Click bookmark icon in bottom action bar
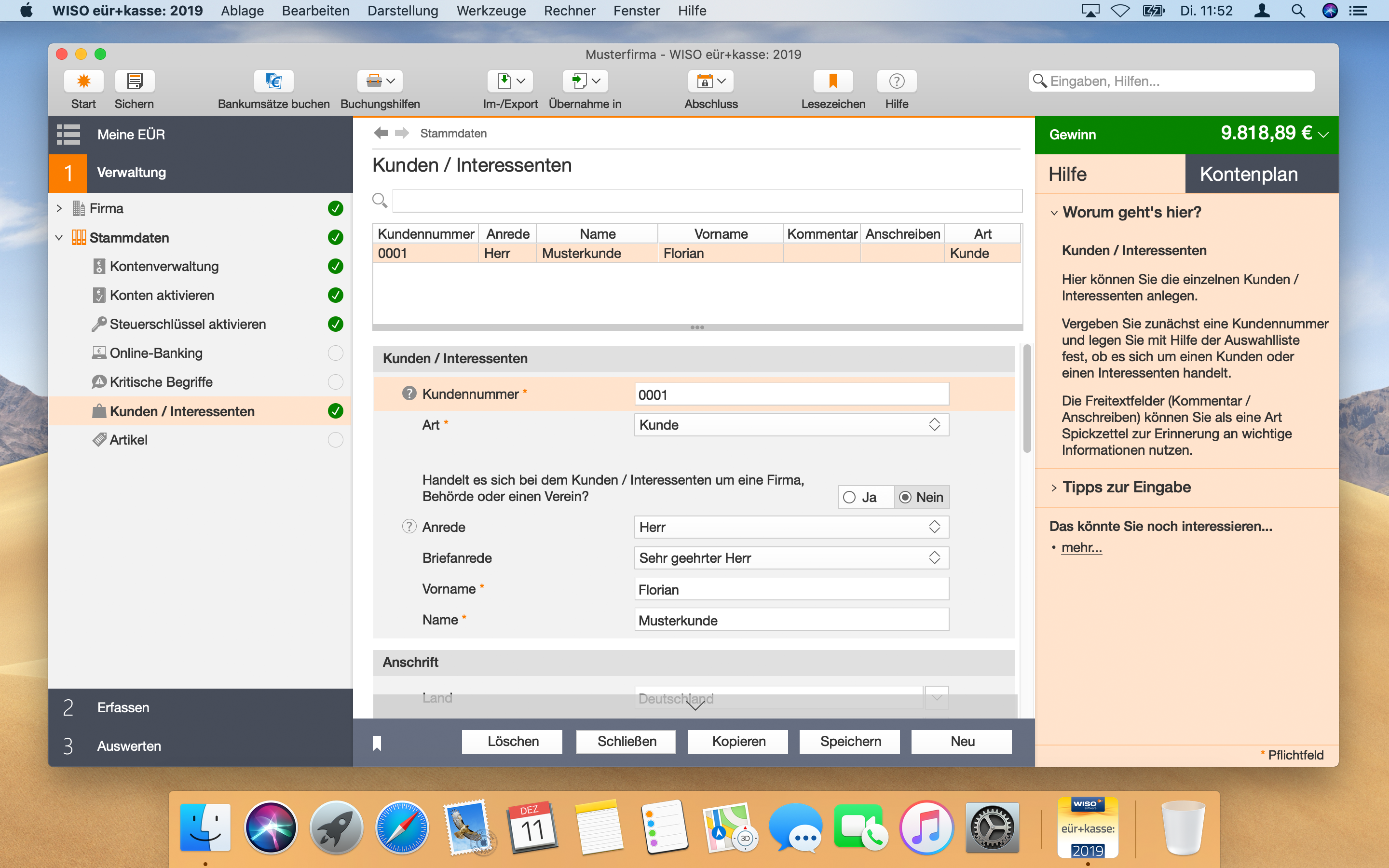The height and width of the screenshot is (868, 1389). 377,743
